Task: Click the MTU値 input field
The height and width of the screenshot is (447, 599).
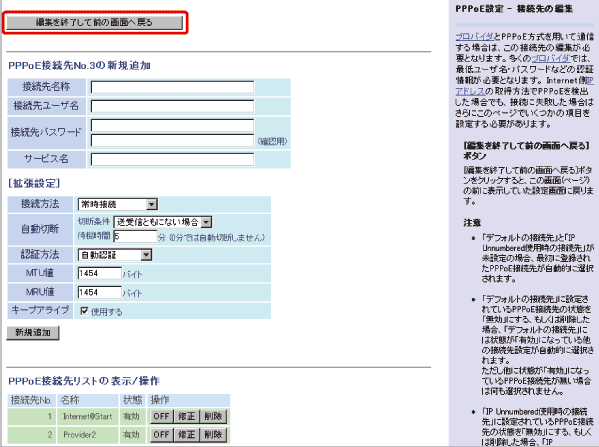Action: [100, 273]
